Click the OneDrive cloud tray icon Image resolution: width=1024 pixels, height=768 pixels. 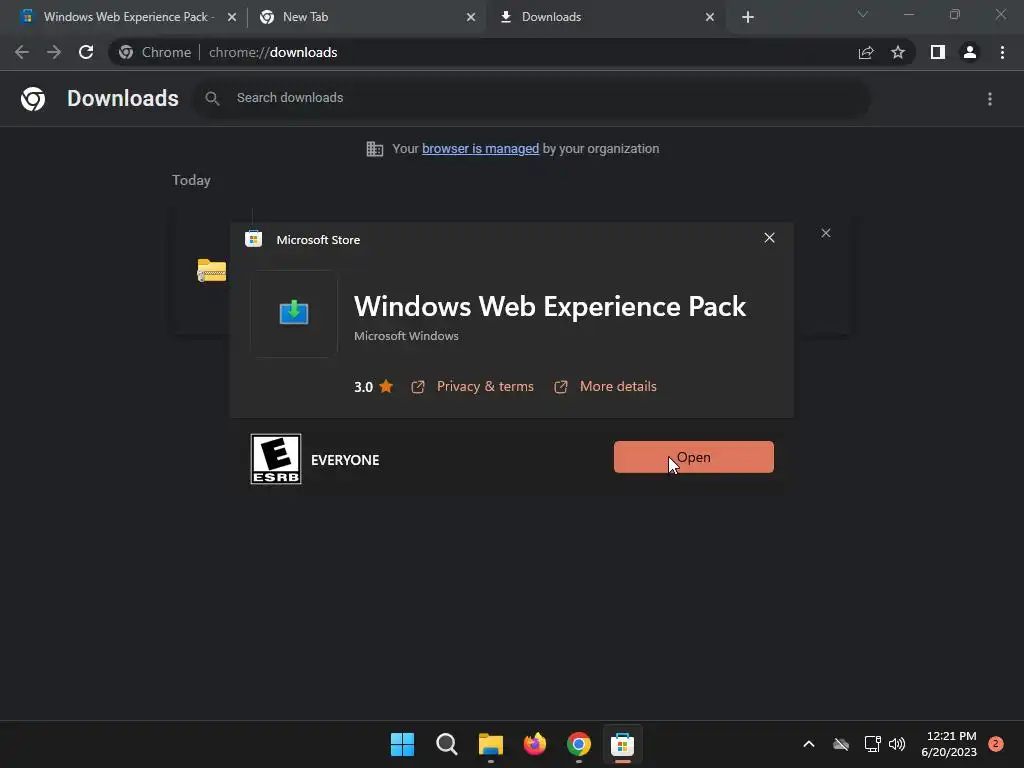tap(841, 744)
